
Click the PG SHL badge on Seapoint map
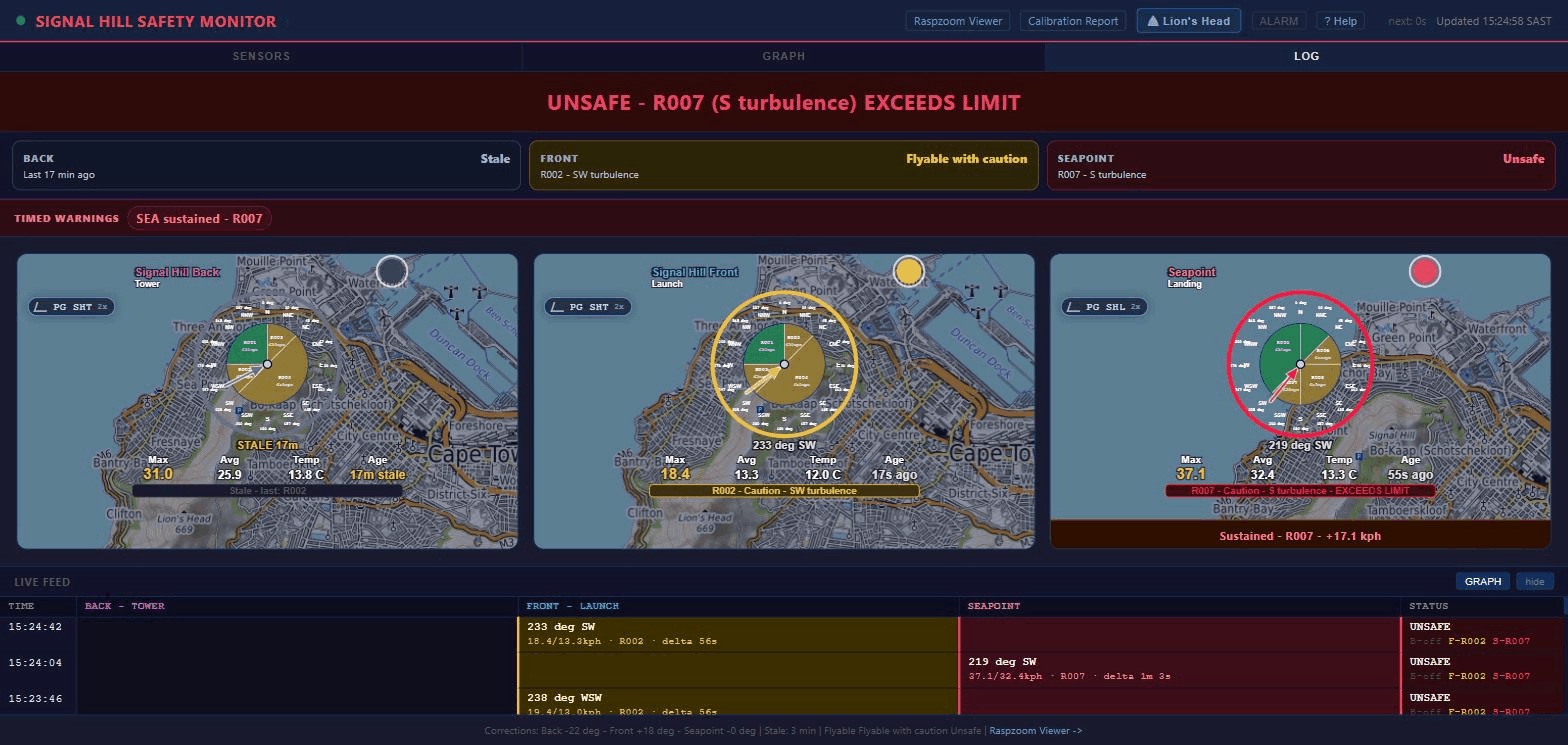click(x=1104, y=307)
